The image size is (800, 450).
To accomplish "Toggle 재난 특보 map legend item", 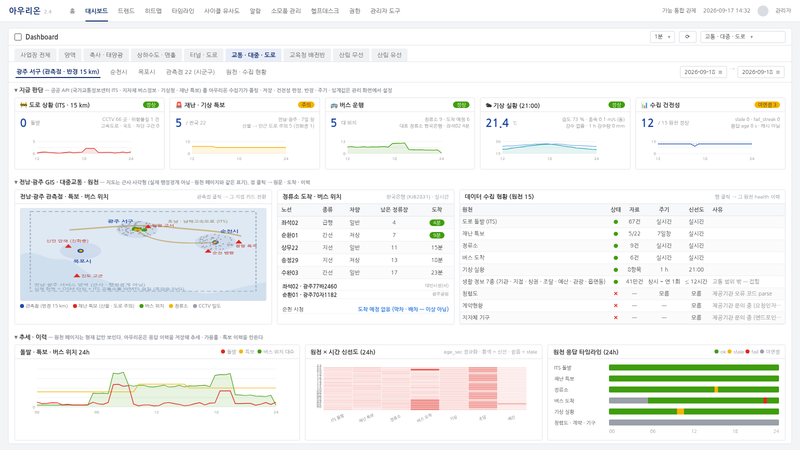I will (104, 306).
